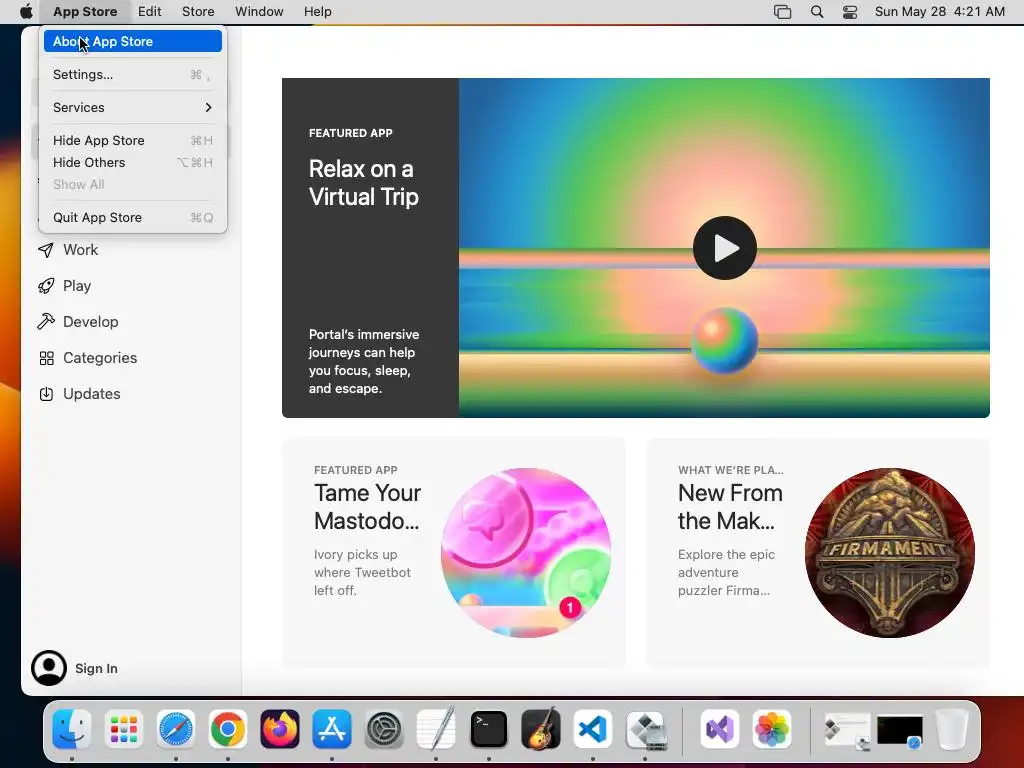Click the Ivory app round artwork
This screenshot has width=1024, height=768.
point(526,552)
